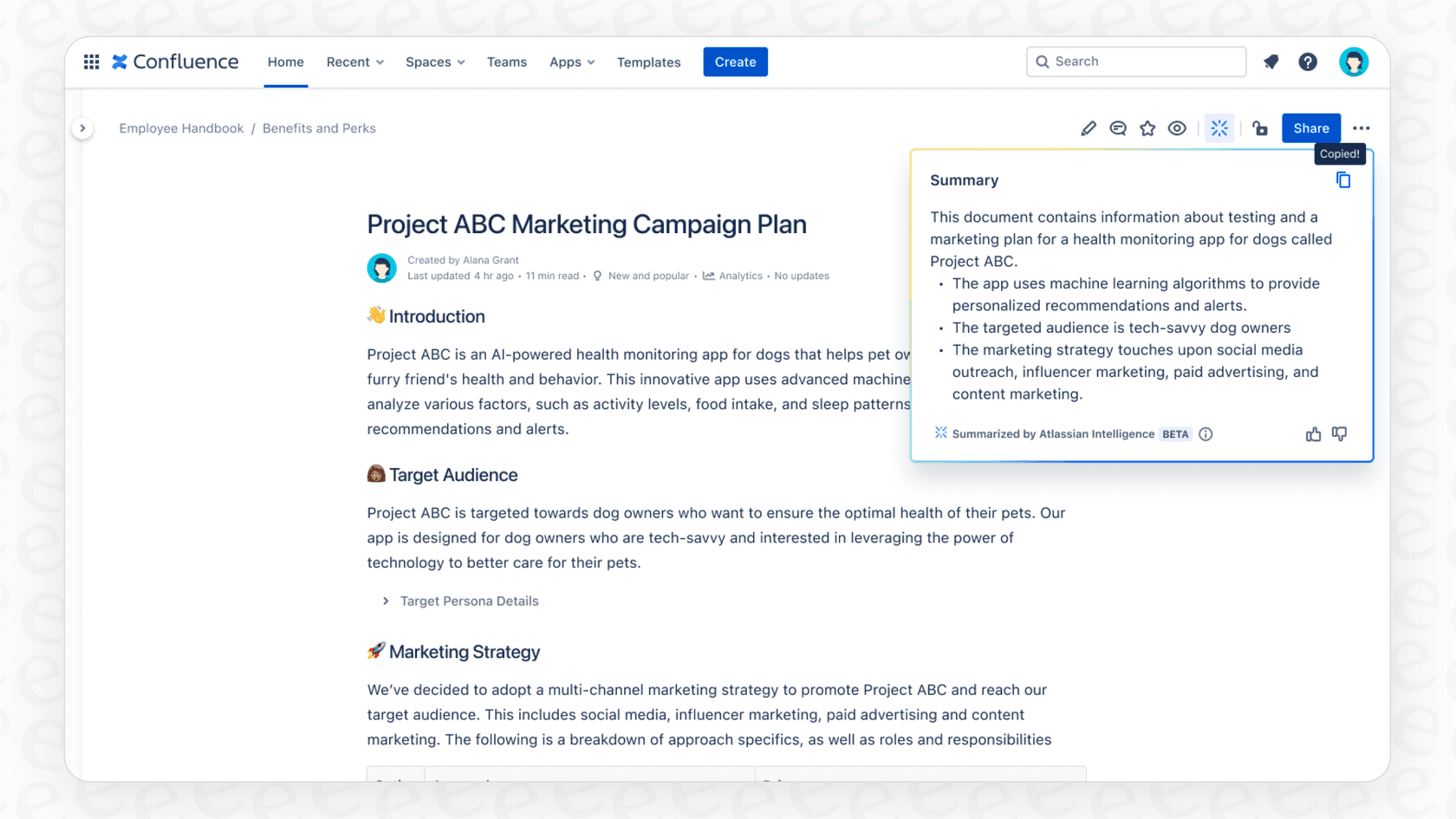Give the summary a thumbs up
Viewport: 1456px width, 819px height.
1313,434
